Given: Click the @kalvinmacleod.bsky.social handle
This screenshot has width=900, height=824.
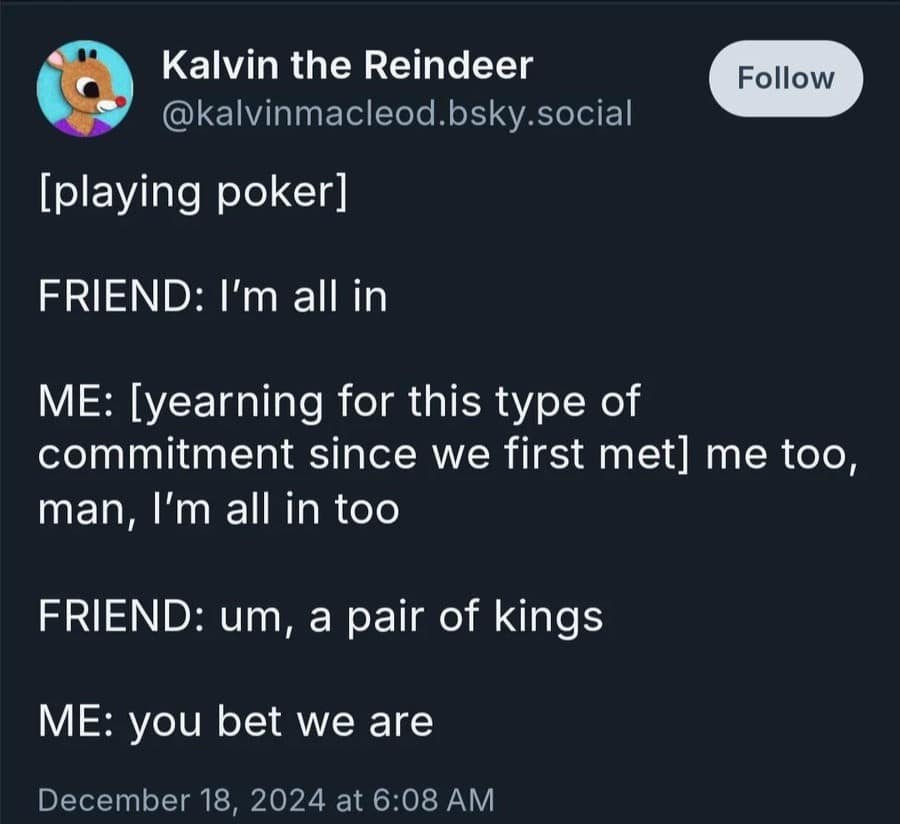Looking at the screenshot, I should [396, 115].
